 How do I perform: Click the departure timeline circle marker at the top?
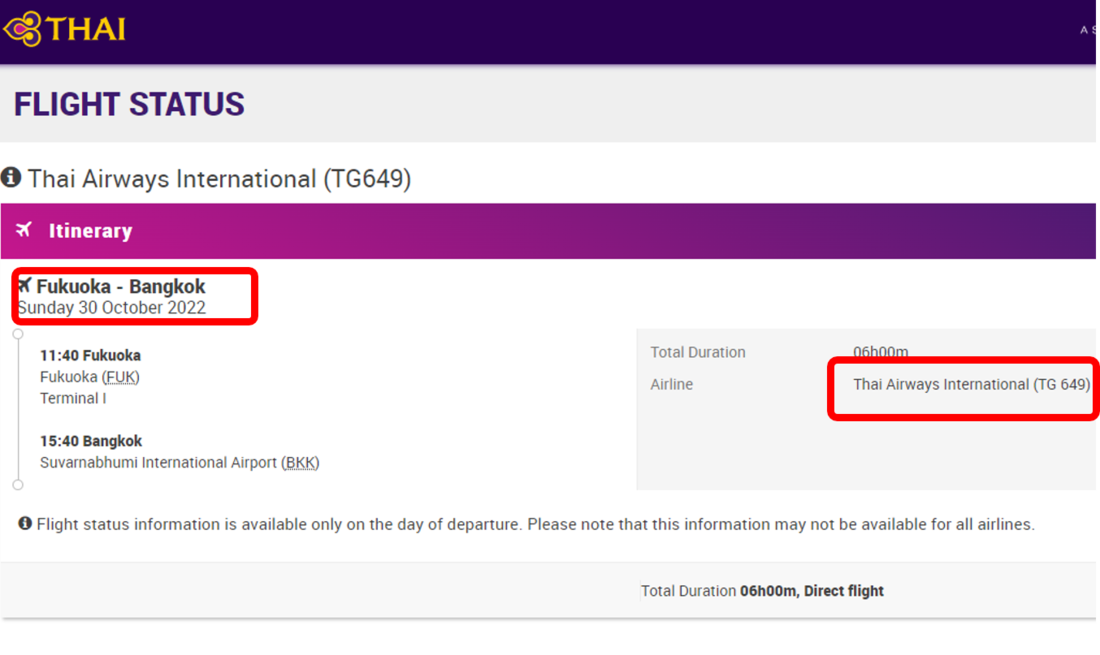(18, 335)
